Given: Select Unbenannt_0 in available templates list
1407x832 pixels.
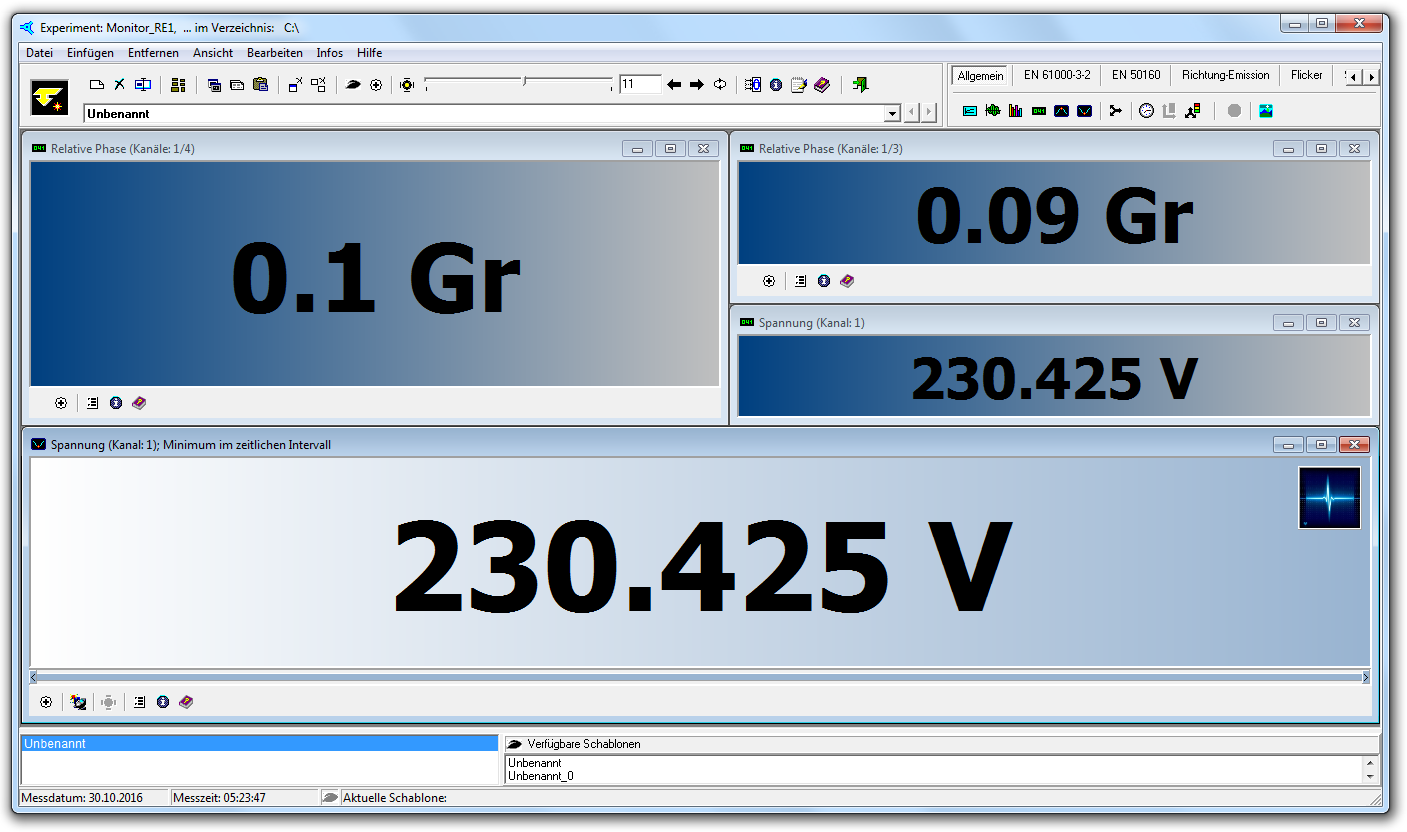Looking at the screenshot, I should pos(540,776).
